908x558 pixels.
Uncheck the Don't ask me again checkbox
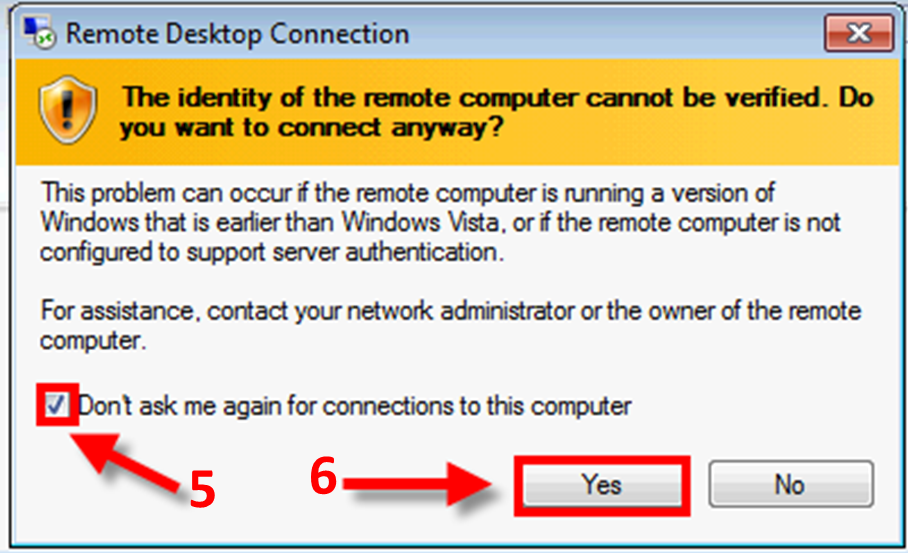(x=56, y=405)
